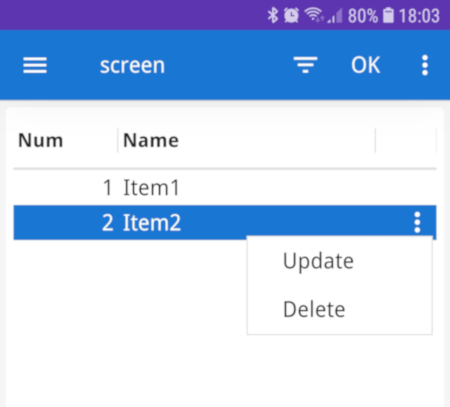Tap the OK button in app bar
The height and width of the screenshot is (407, 450).
pyautogui.click(x=366, y=65)
